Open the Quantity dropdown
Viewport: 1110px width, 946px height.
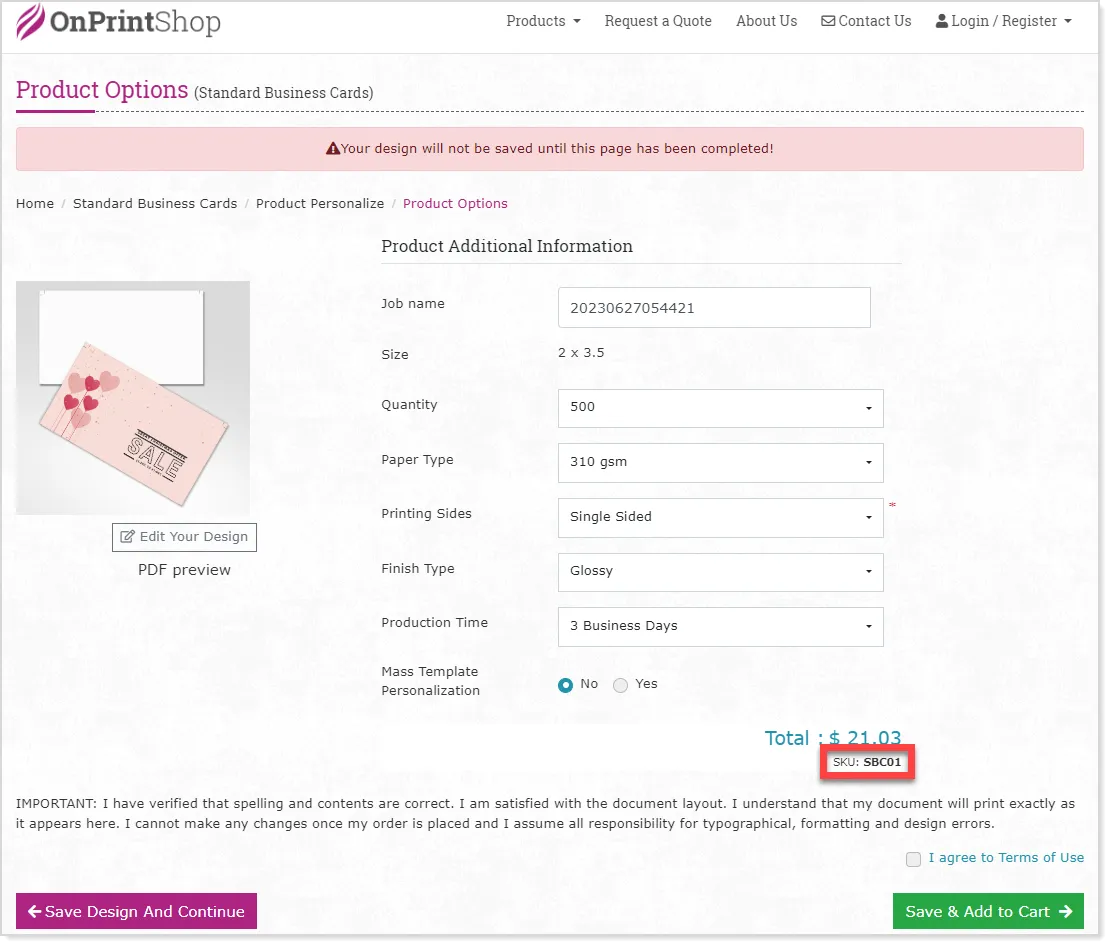click(720, 407)
